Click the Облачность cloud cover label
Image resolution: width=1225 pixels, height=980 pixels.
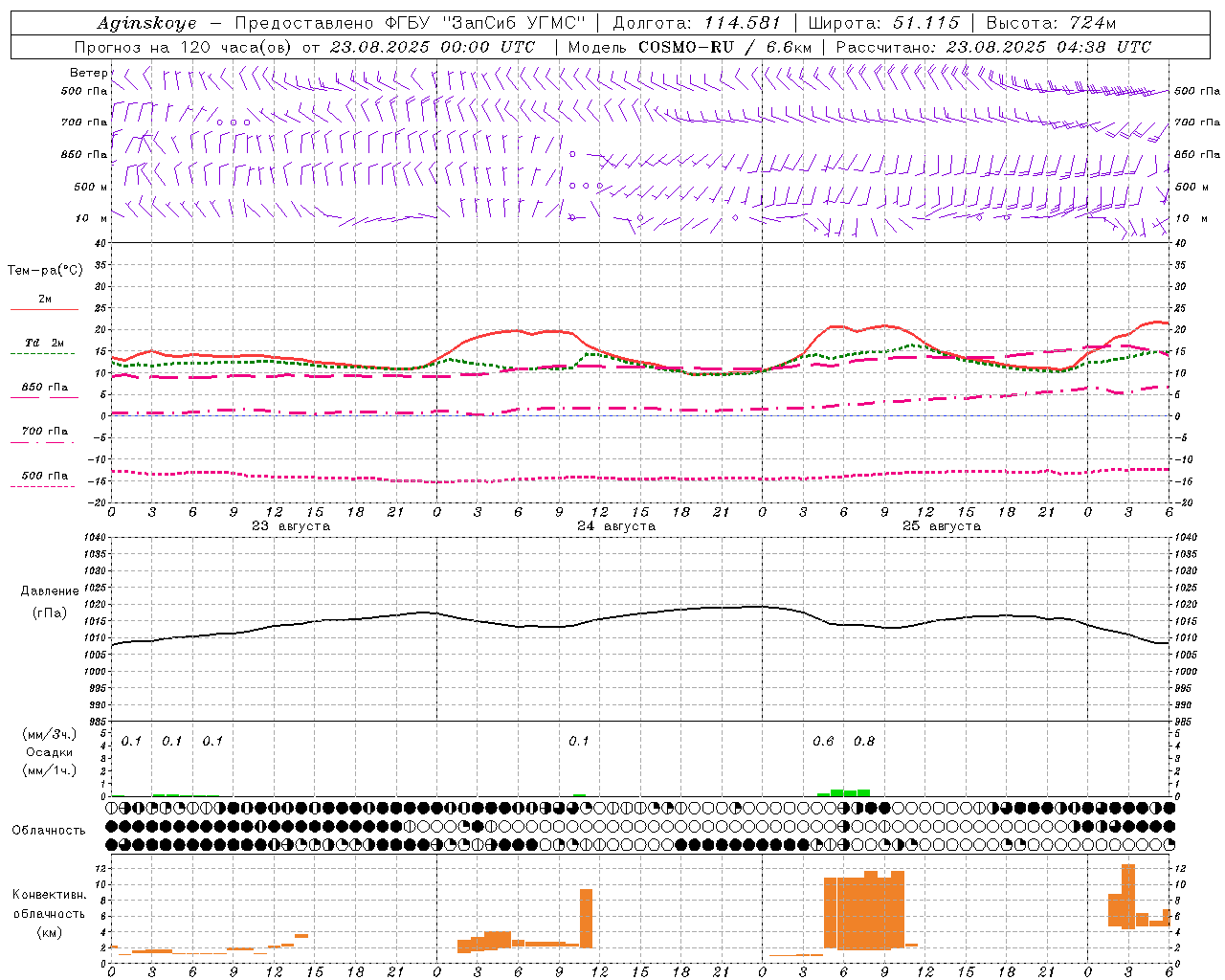tap(49, 831)
